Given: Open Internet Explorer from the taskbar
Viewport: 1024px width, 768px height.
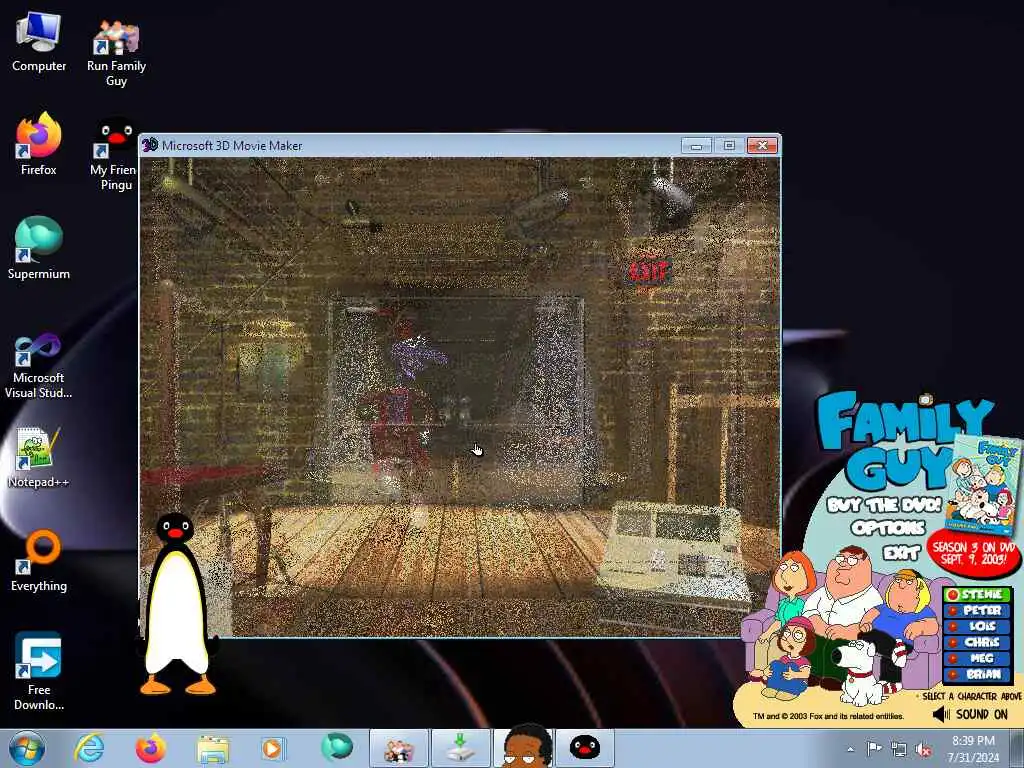Looking at the screenshot, I should pyautogui.click(x=89, y=748).
